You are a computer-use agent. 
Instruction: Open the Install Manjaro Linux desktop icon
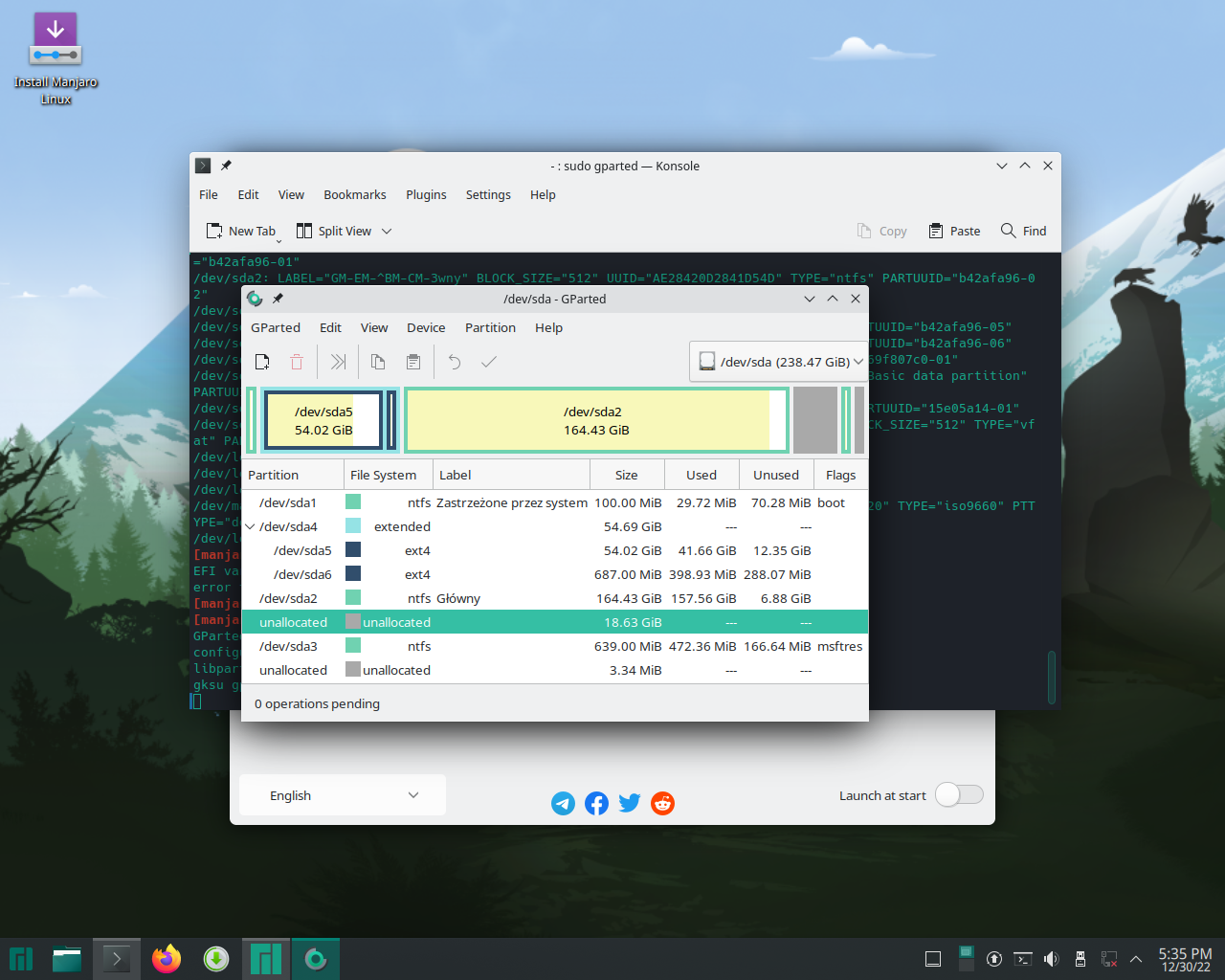pos(56,57)
